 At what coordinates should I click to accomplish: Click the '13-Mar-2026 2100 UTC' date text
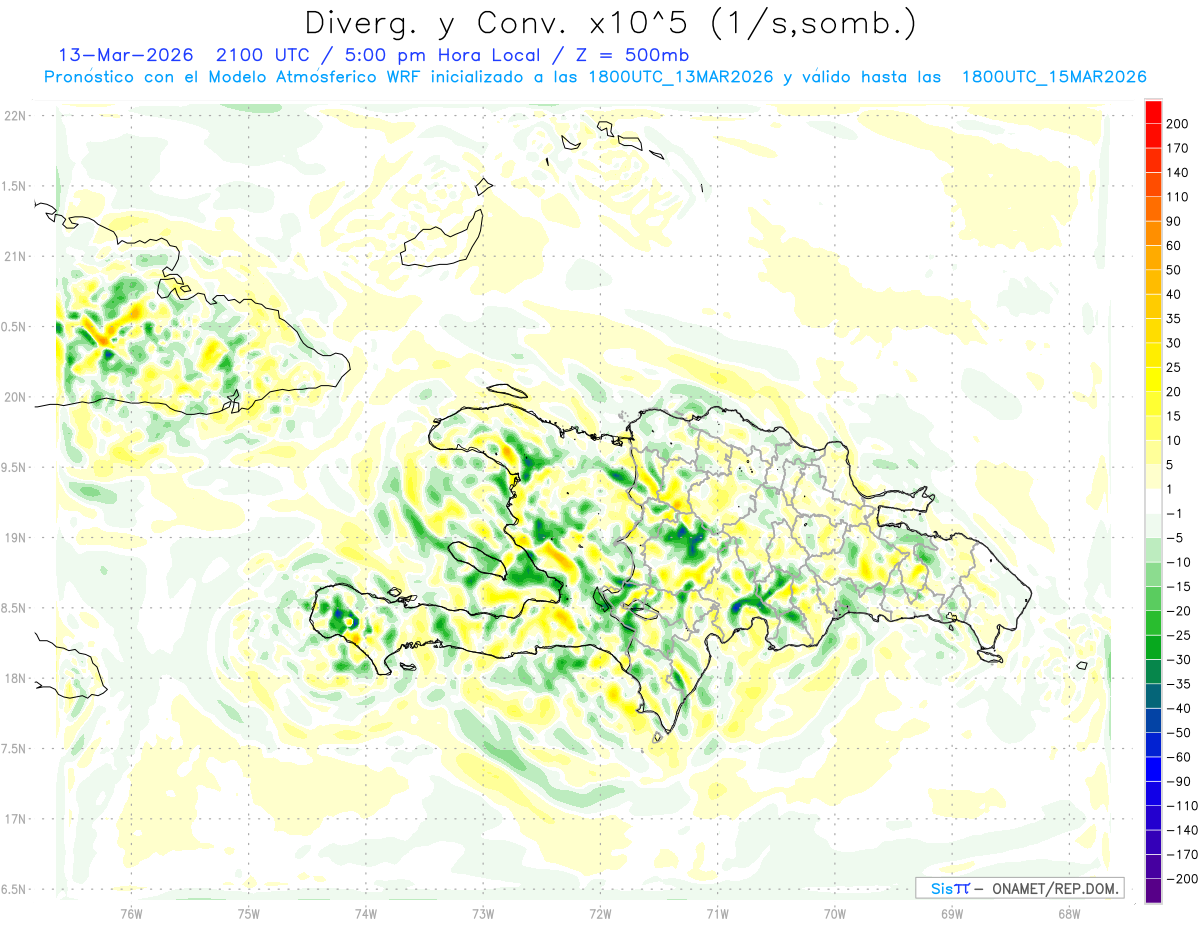[x=187, y=54]
